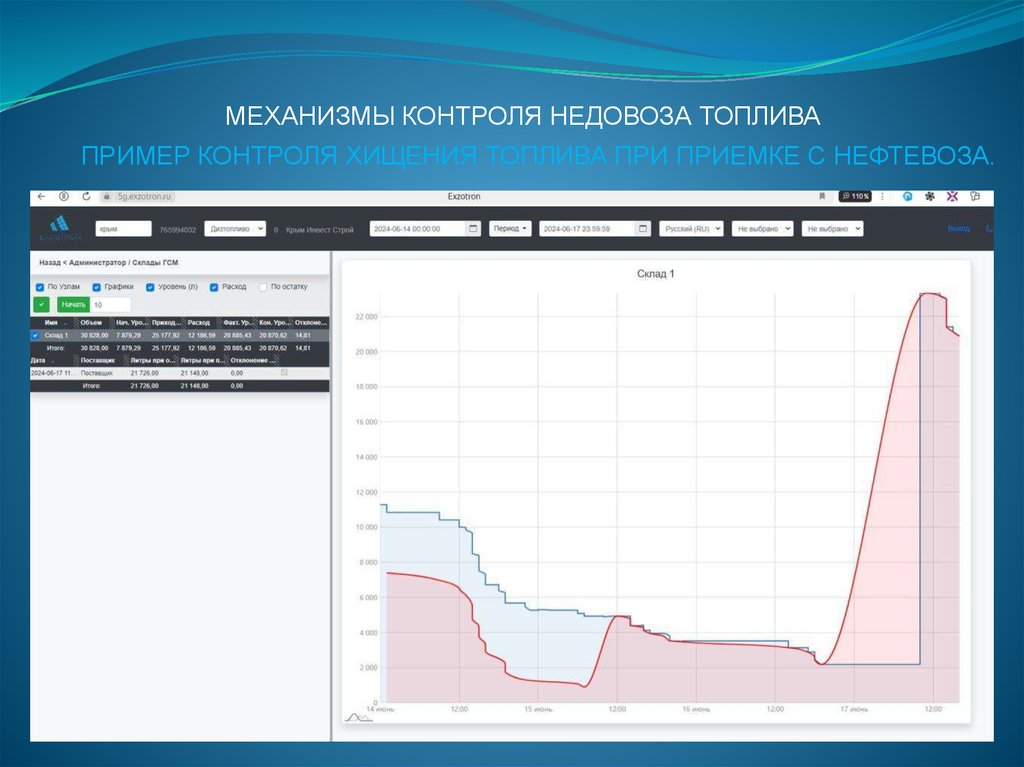The height and width of the screenshot is (767, 1024).
Task: Click the 'Назад' breadcrumb link
Action: [x=49, y=263]
